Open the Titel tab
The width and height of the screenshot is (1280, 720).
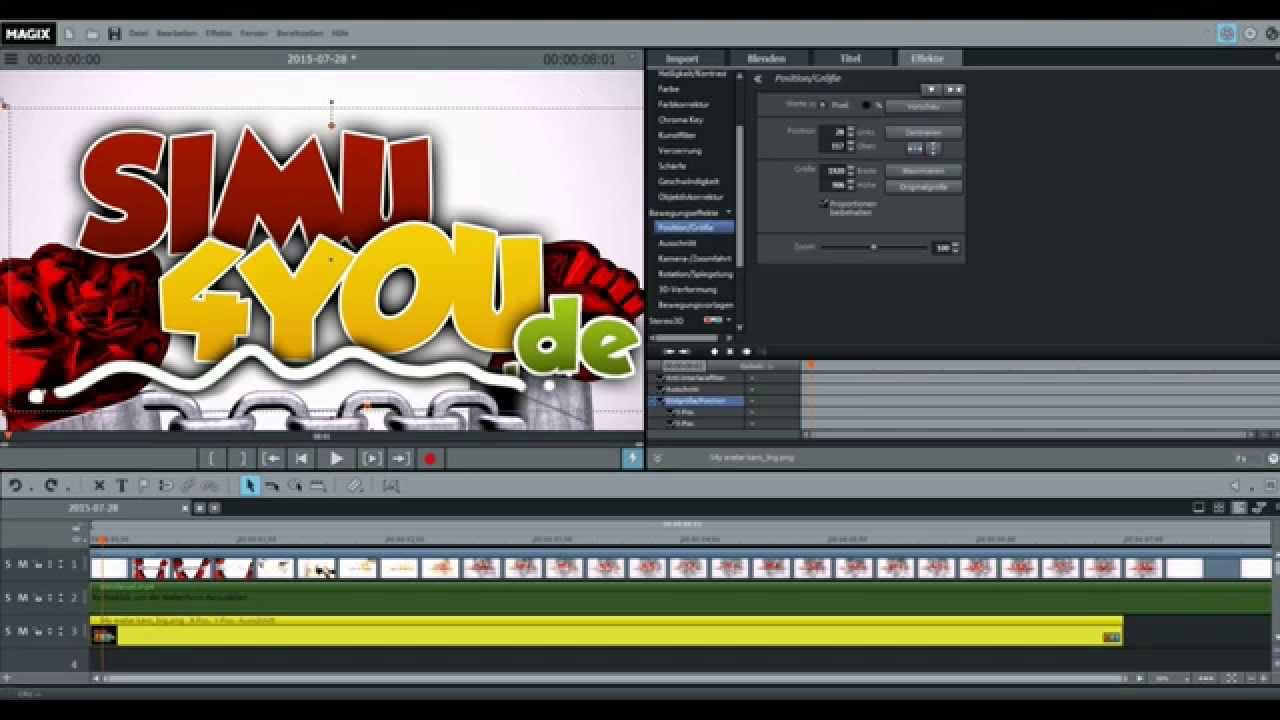850,59
